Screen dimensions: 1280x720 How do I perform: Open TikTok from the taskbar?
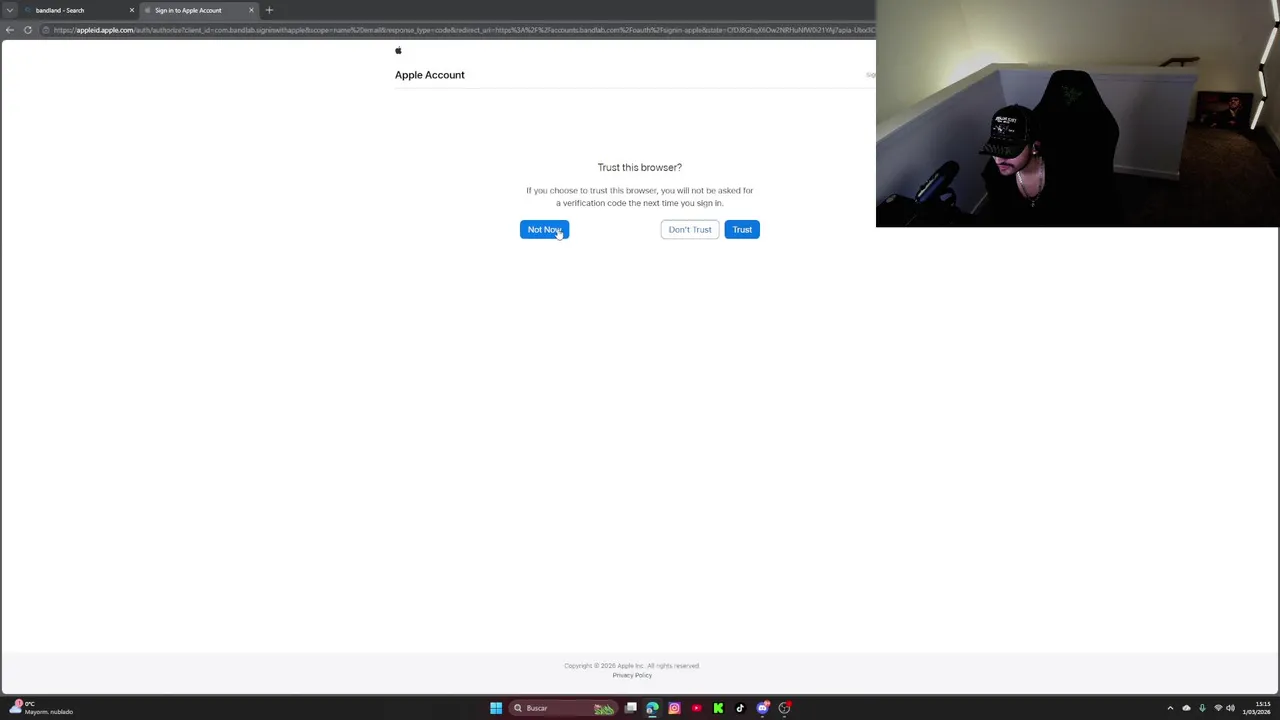pos(740,708)
